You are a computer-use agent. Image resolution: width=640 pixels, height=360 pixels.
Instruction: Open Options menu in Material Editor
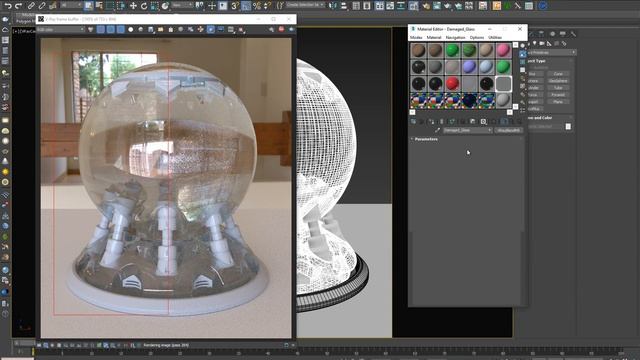[477, 38]
